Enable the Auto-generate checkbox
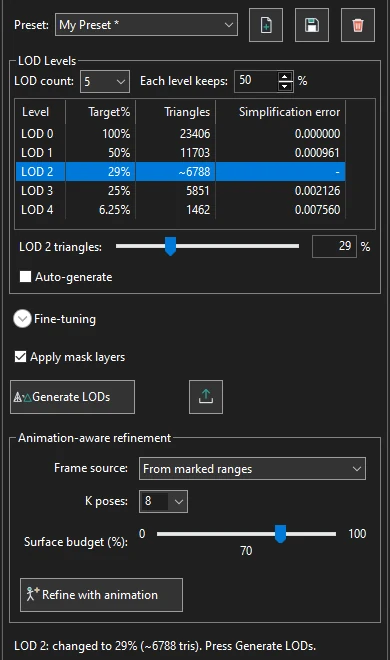This screenshot has width=390, height=660. point(25,277)
